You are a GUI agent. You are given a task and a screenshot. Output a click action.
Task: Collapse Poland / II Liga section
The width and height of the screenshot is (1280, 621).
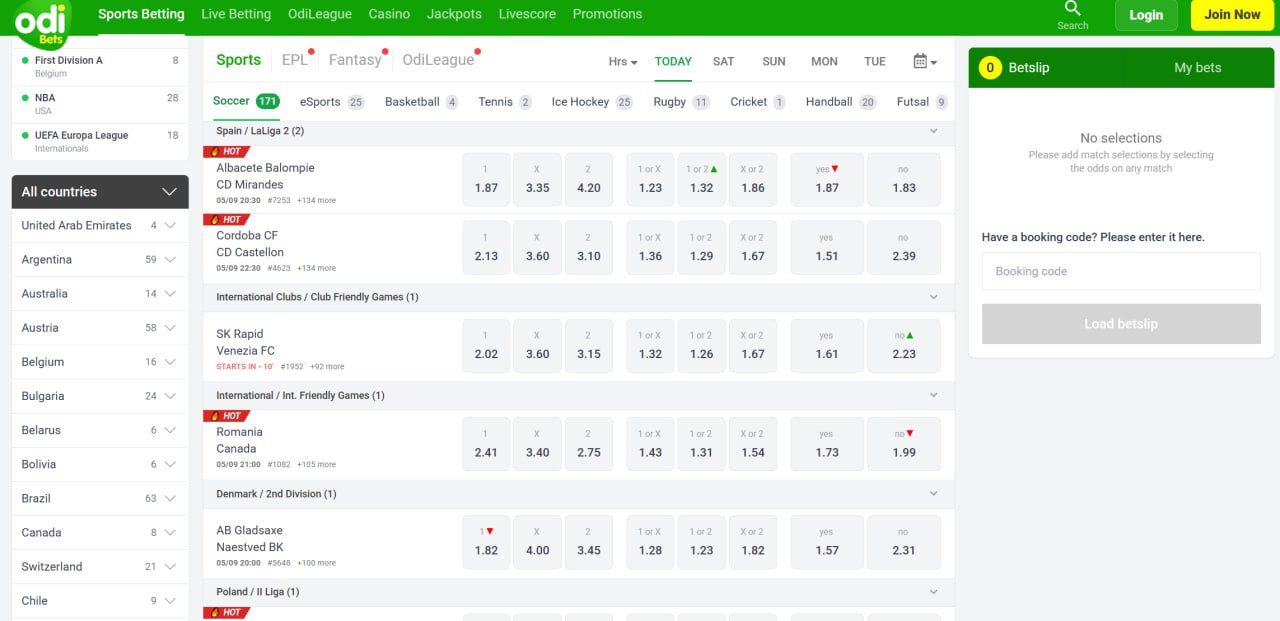coord(934,592)
